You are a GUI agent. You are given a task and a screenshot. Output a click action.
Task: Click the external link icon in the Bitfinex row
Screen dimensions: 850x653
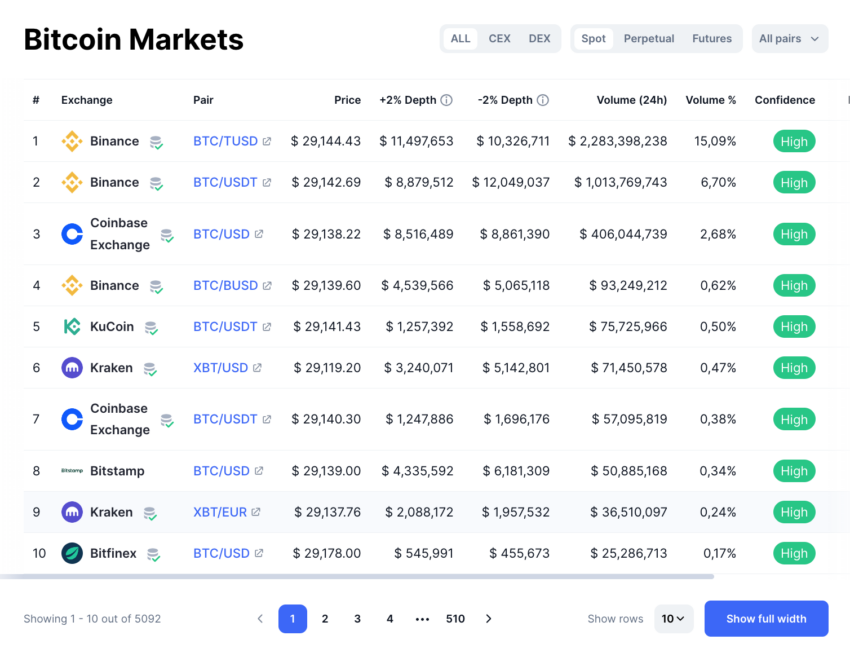click(x=259, y=553)
